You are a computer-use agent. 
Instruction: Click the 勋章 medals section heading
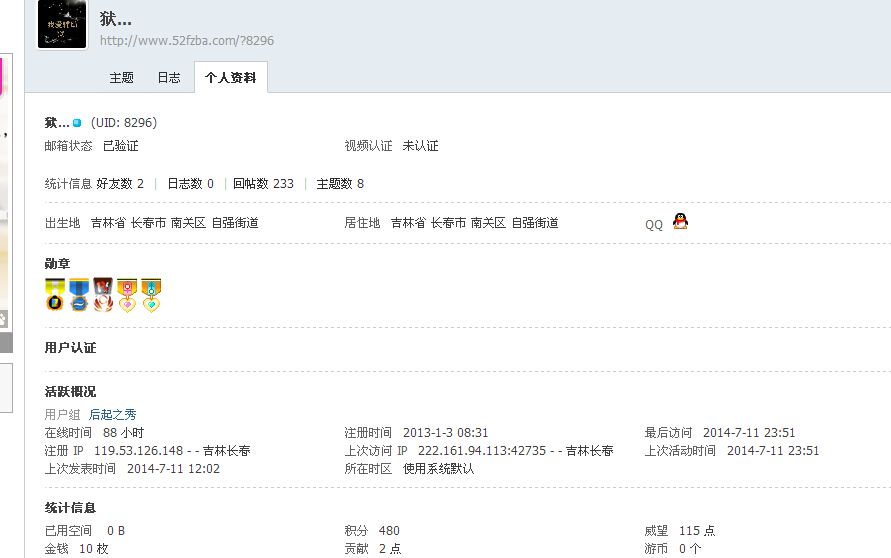(x=58, y=264)
